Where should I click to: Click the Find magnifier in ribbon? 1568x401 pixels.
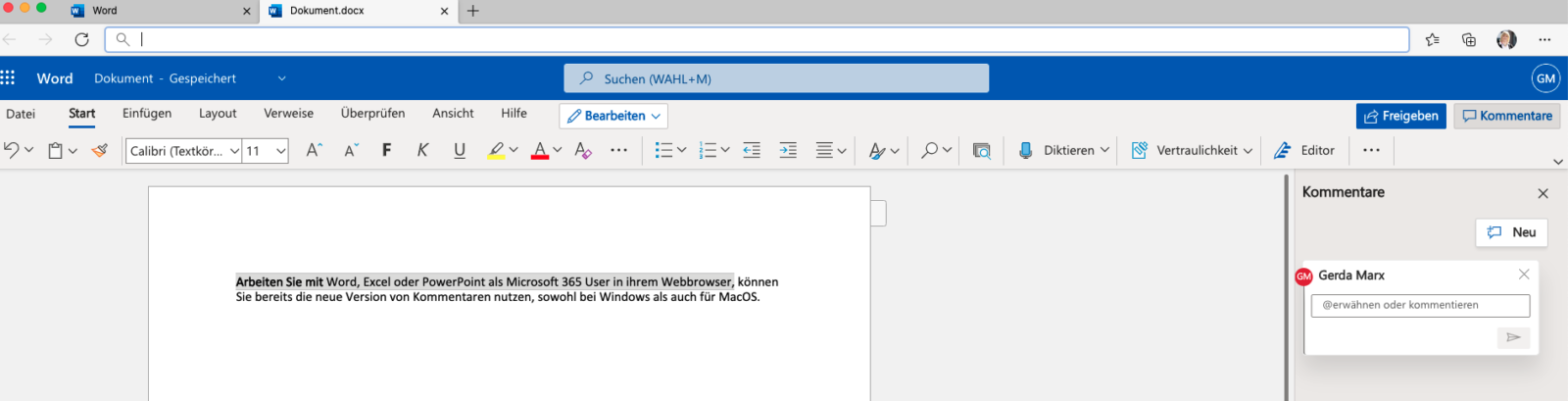[x=929, y=150]
